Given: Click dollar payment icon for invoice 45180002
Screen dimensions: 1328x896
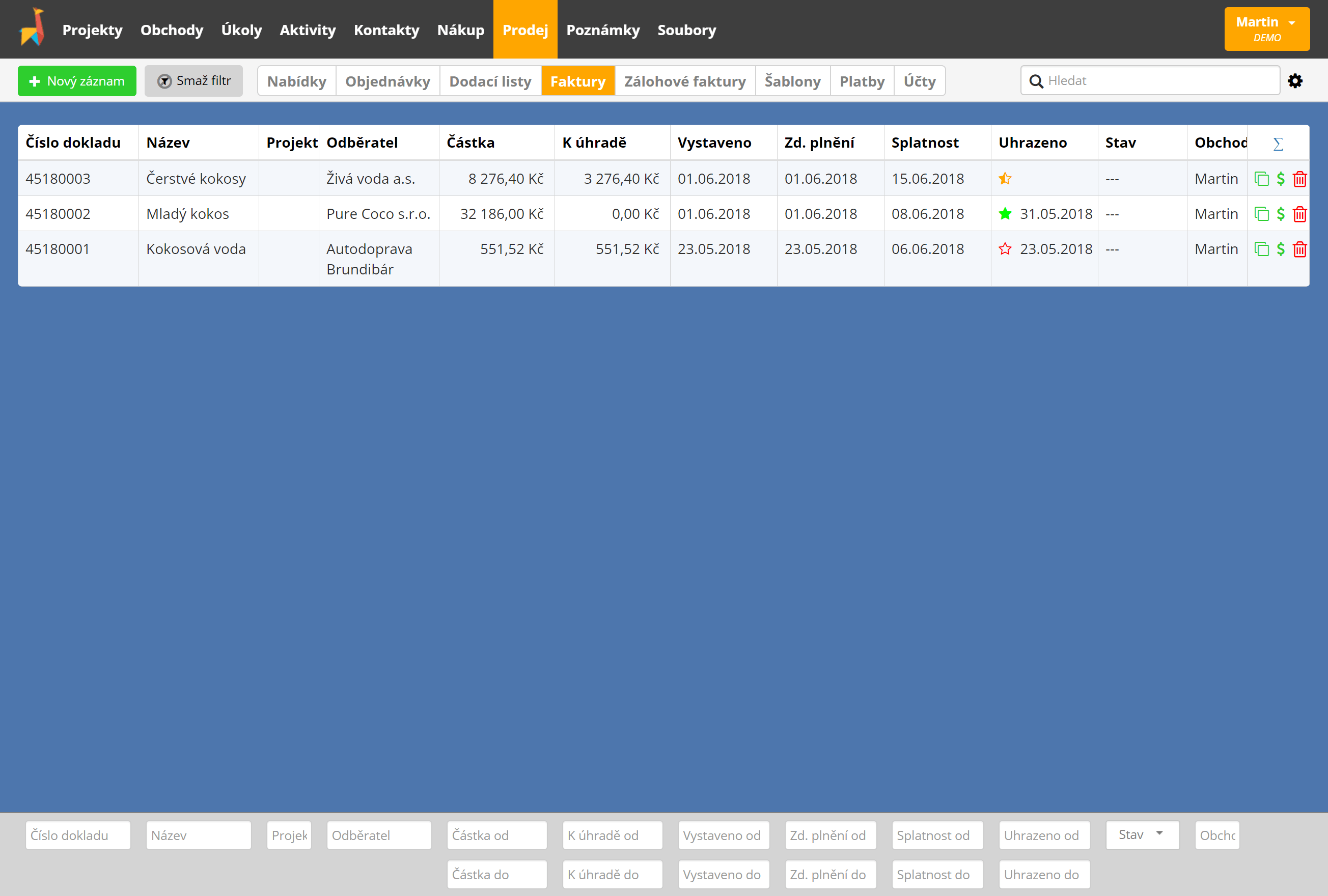Looking at the screenshot, I should [1281, 214].
